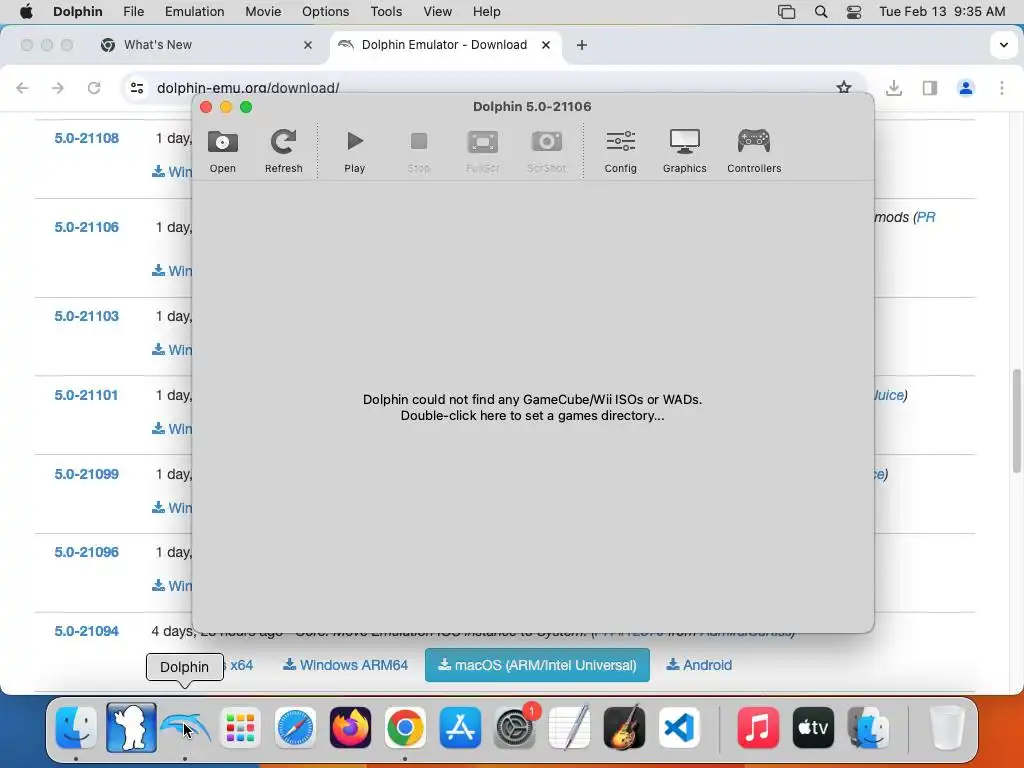Click version link 5.0-21108

pyautogui.click(x=86, y=138)
